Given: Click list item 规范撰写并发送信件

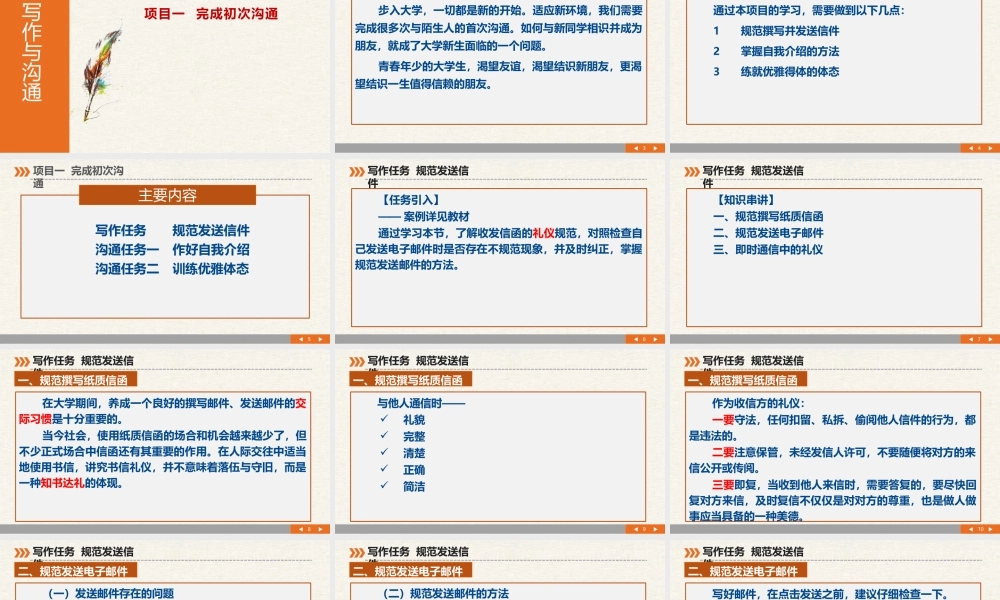Looking at the screenshot, I should (x=790, y=31).
